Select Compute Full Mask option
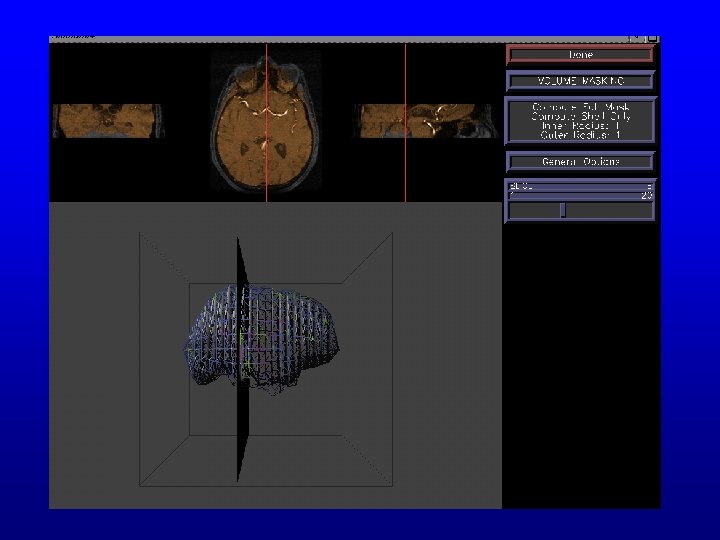 click(581, 107)
